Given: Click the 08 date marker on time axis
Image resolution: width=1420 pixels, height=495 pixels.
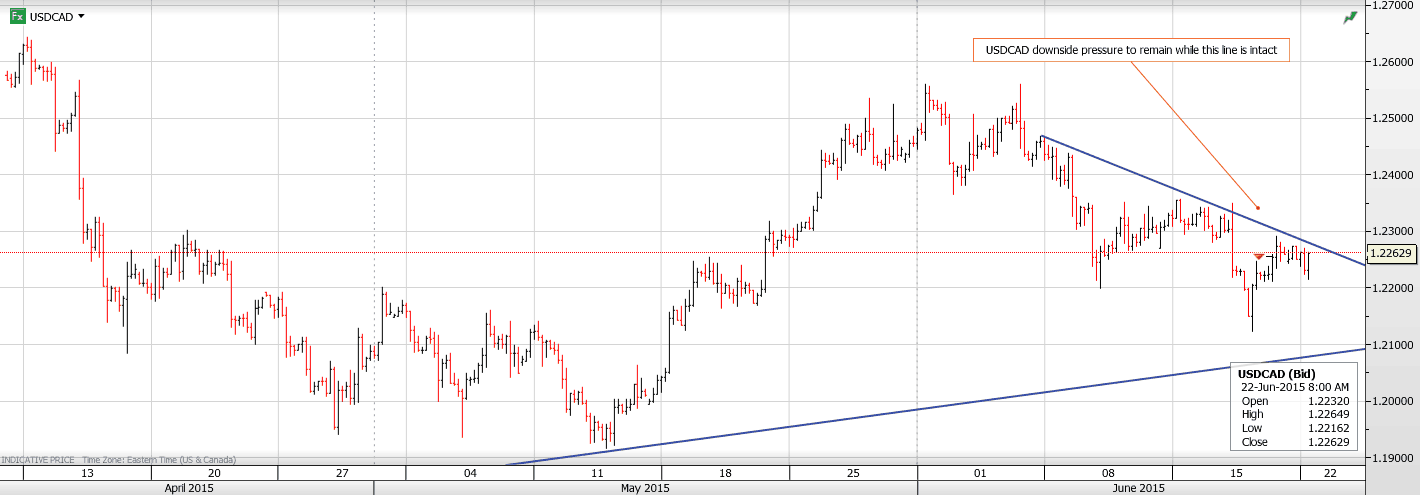Looking at the screenshot, I should [x=1108, y=473].
